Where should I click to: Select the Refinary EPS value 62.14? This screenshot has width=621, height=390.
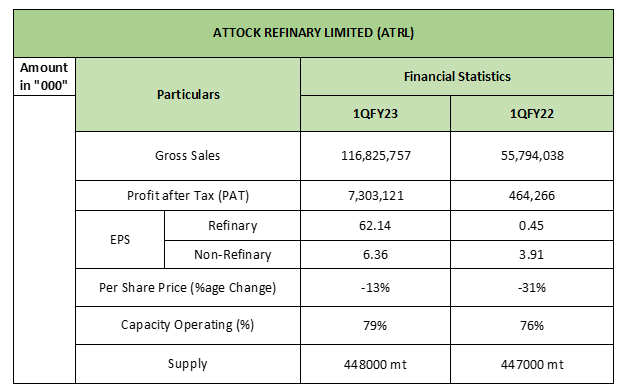tap(375, 226)
